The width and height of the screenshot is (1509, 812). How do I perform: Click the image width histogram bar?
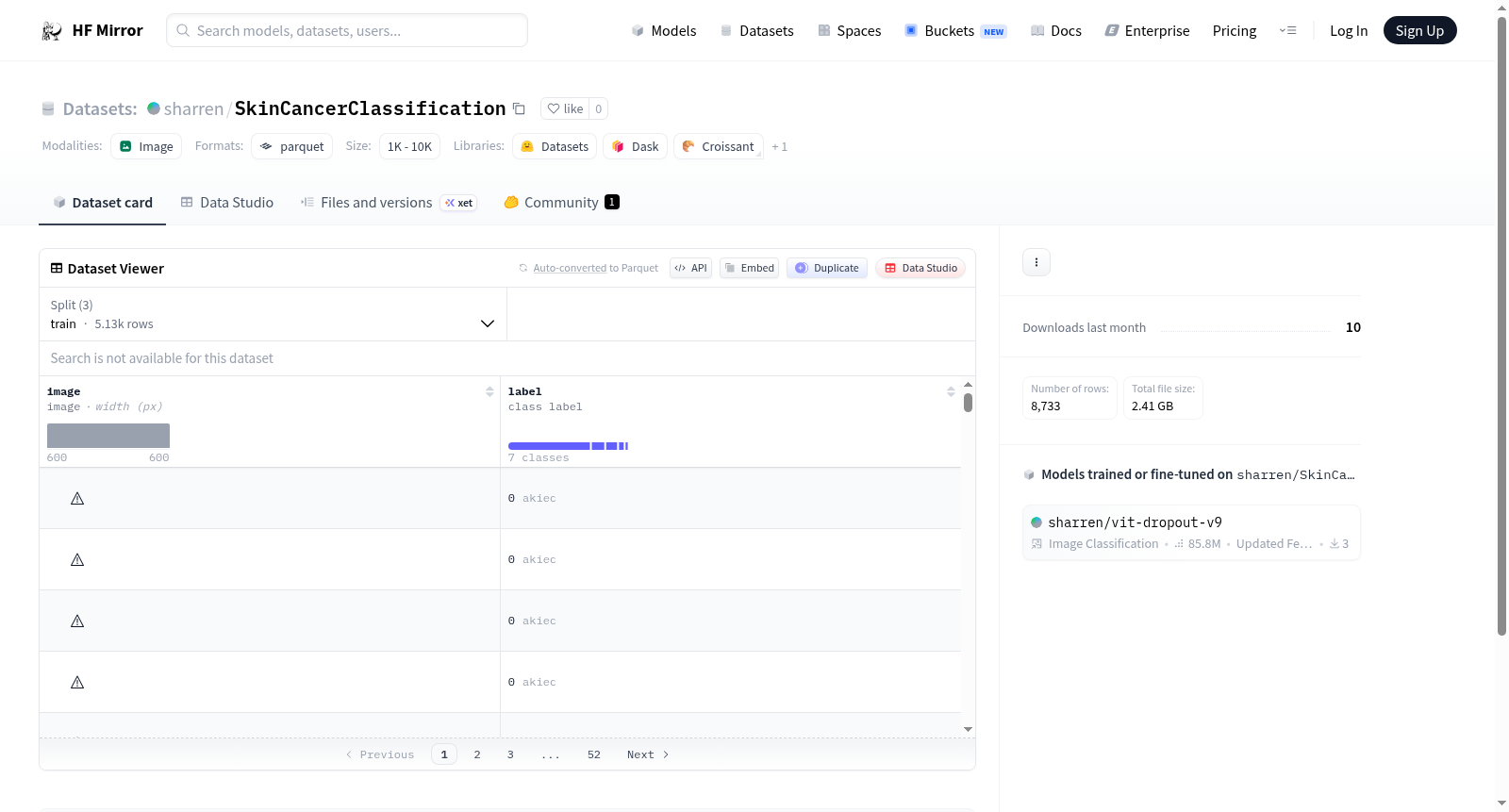pyautogui.click(x=108, y=436)
